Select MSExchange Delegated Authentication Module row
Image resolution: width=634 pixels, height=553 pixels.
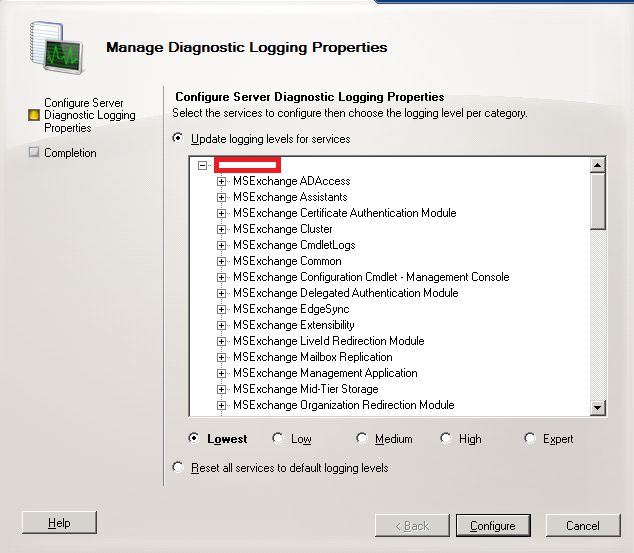point(346,293)
